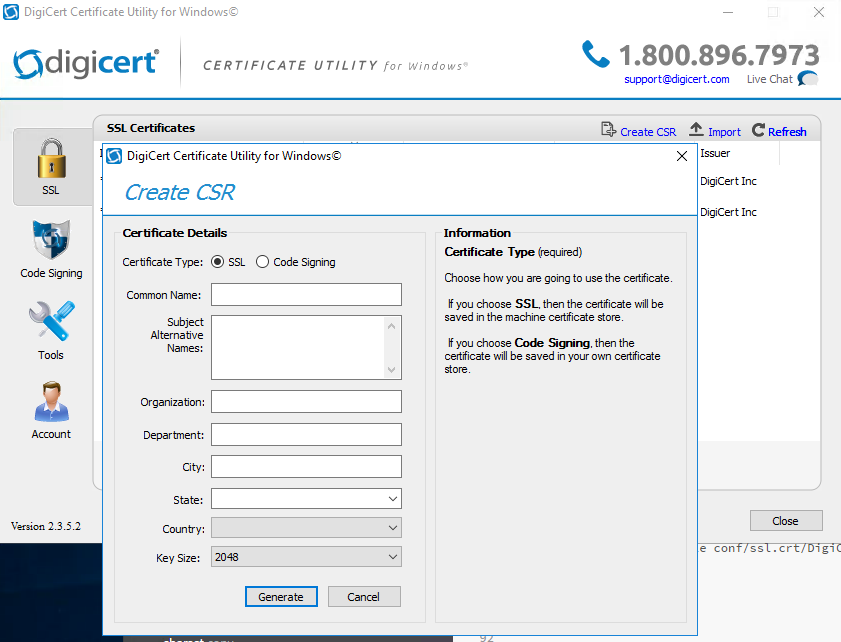This screenshot has height=642, width=841.
Task: Close the main DigiCert window via X
Action: (818, 12)
